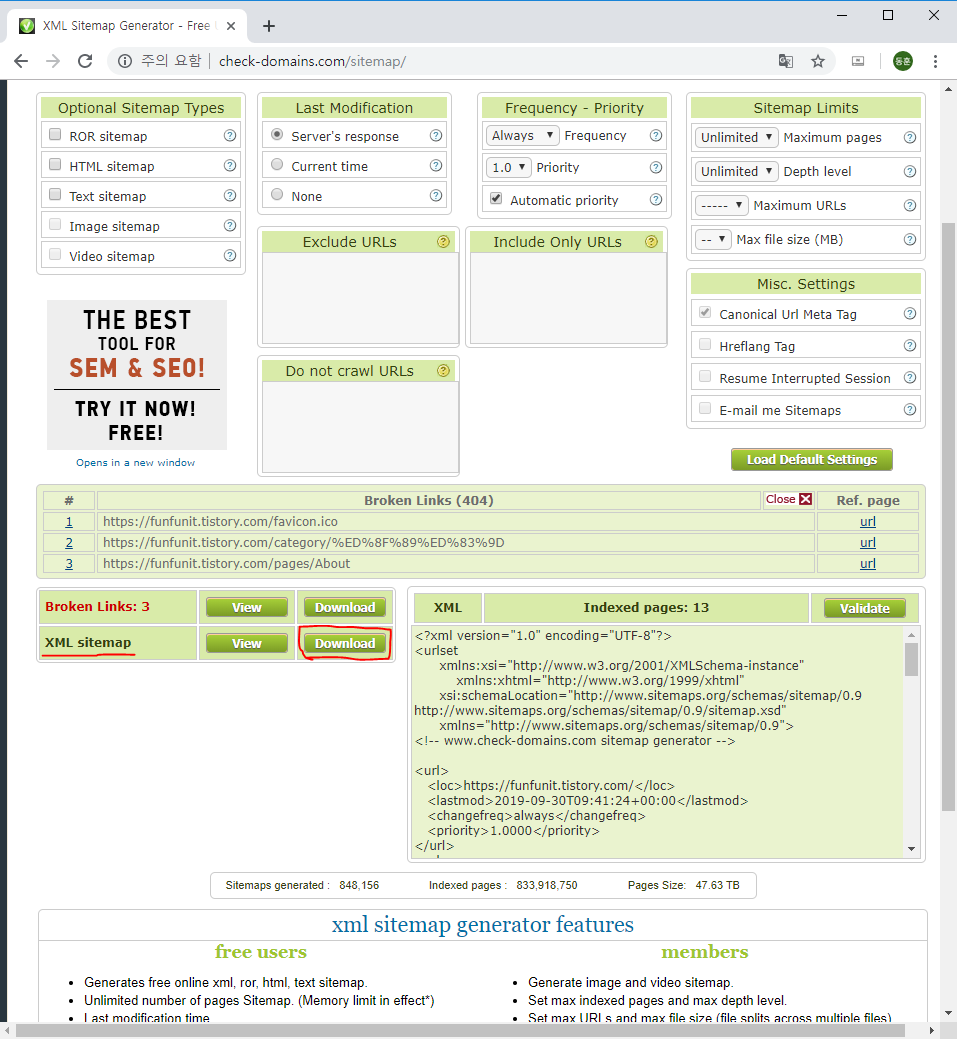Open help icon for HTML sitemap

coord(230,166)
